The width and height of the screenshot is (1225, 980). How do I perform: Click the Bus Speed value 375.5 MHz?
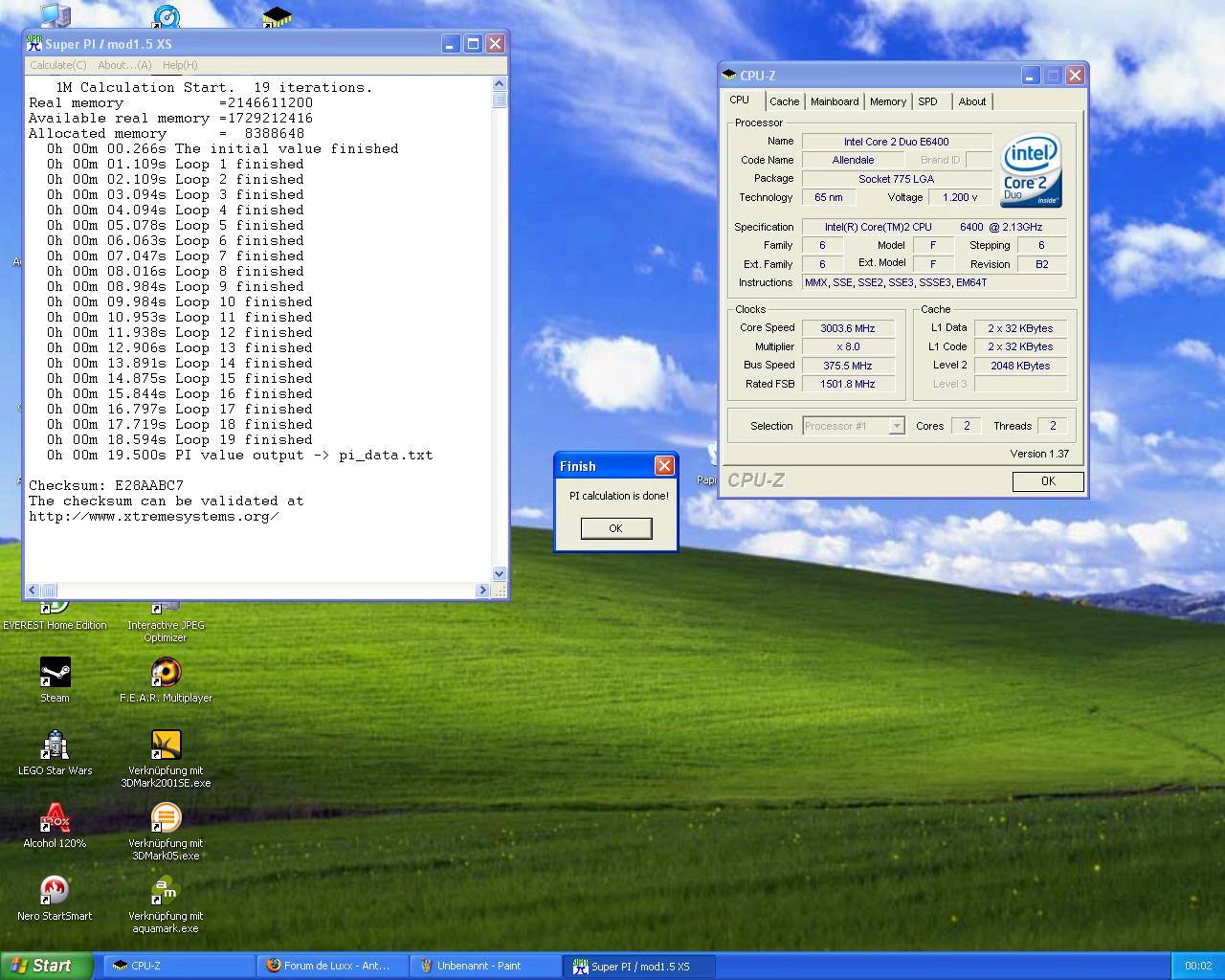[x=848, y=366]
